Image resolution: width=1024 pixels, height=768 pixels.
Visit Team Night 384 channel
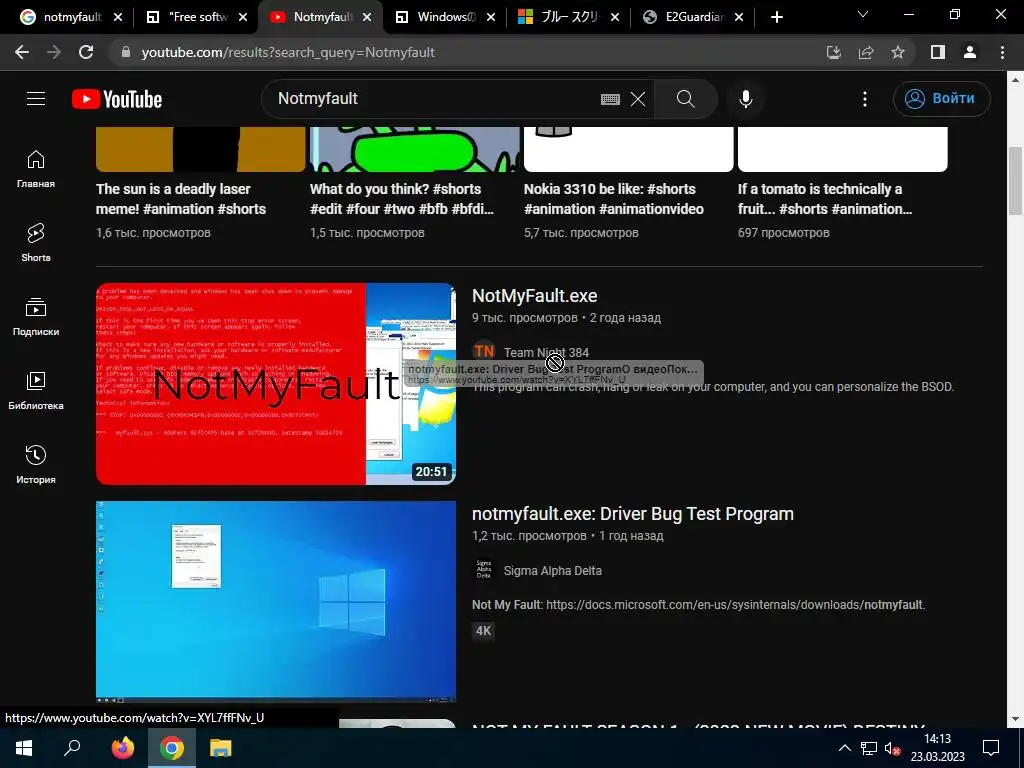click(x=546, y=353)
